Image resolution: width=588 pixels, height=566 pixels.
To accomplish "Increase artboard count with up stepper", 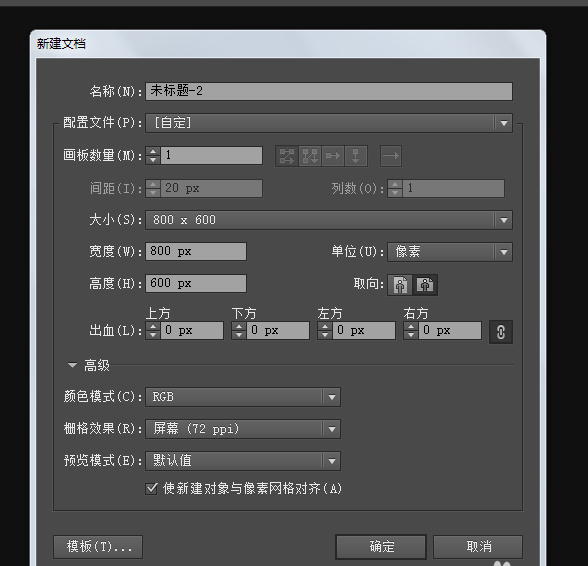I will pos(153,152).
